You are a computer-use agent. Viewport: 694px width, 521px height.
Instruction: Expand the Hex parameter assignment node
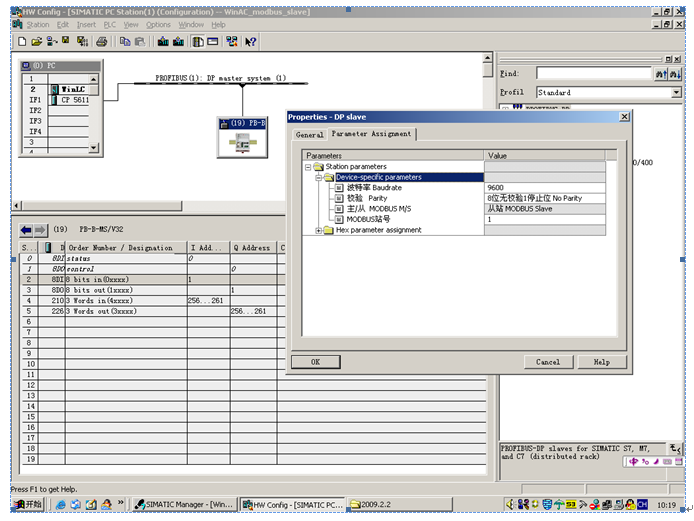319,230
